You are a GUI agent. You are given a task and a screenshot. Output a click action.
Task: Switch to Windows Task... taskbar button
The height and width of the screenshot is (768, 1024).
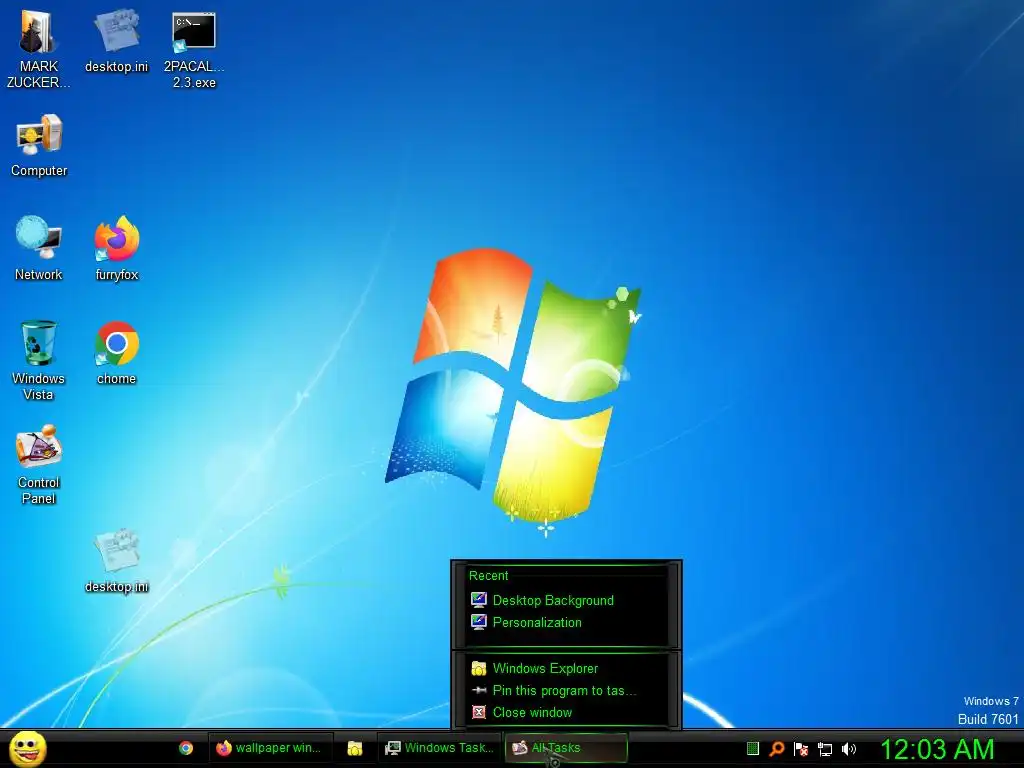pyautogui.click(x=439, y=748)
